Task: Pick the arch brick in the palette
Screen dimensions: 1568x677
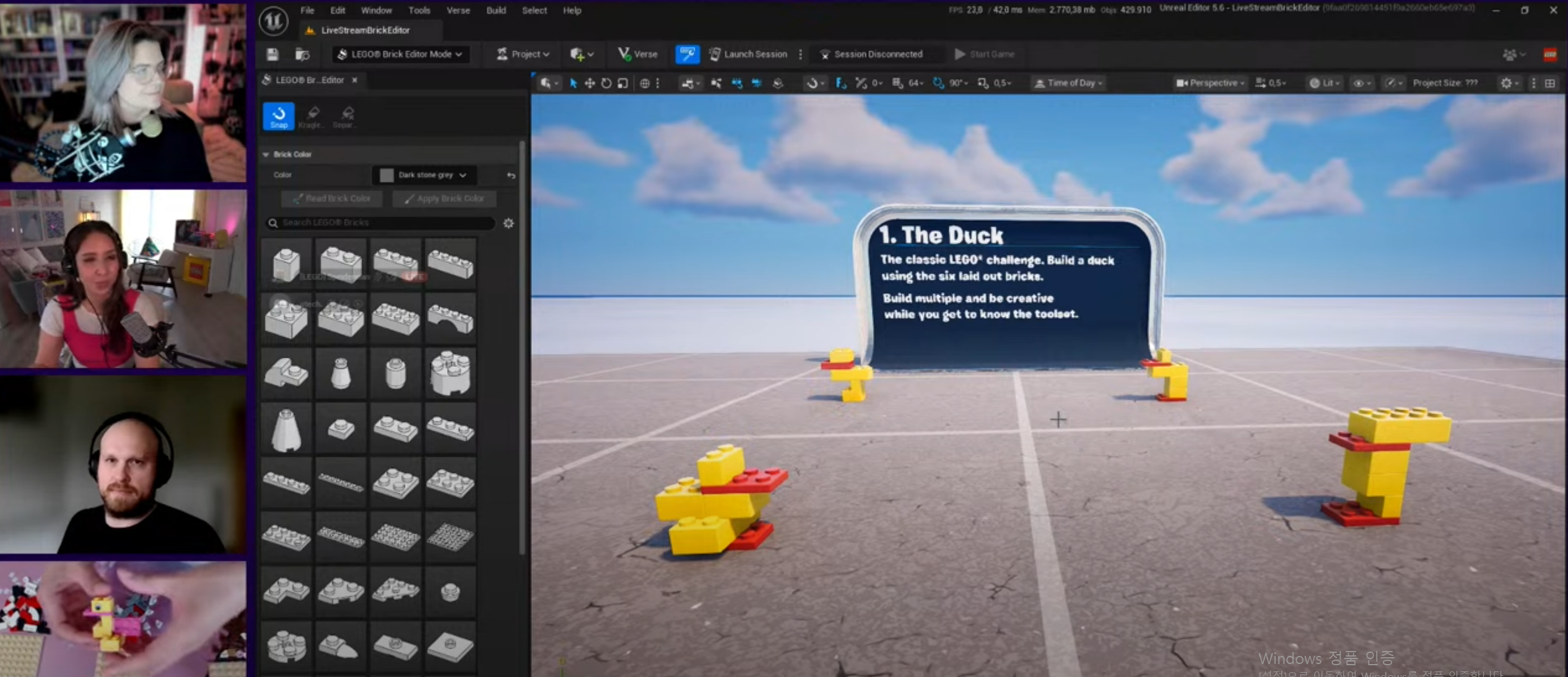Action: click(450, 318)
